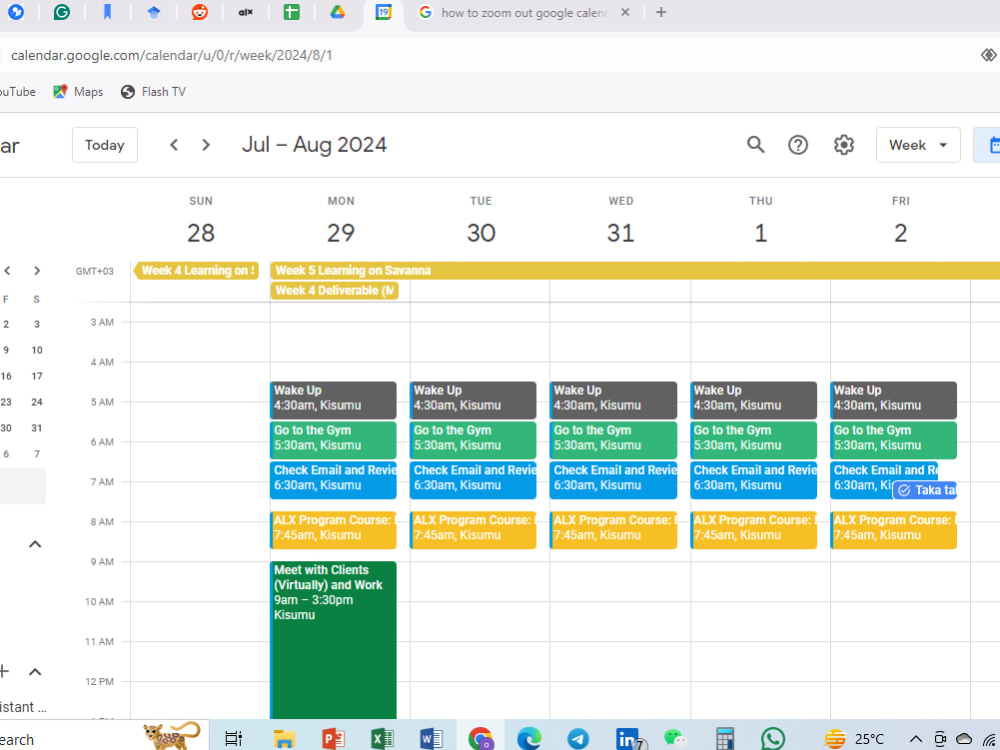
Task: Collapse the lower sidebar section chevron
Action: (35, 672)
